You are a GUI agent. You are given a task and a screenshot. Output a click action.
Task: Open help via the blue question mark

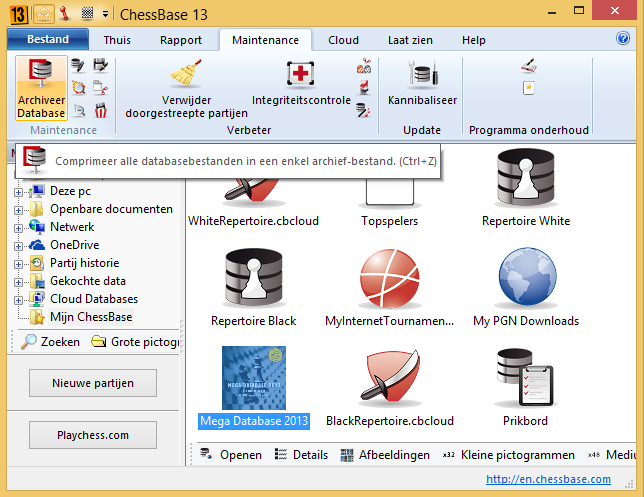[623, 38]
